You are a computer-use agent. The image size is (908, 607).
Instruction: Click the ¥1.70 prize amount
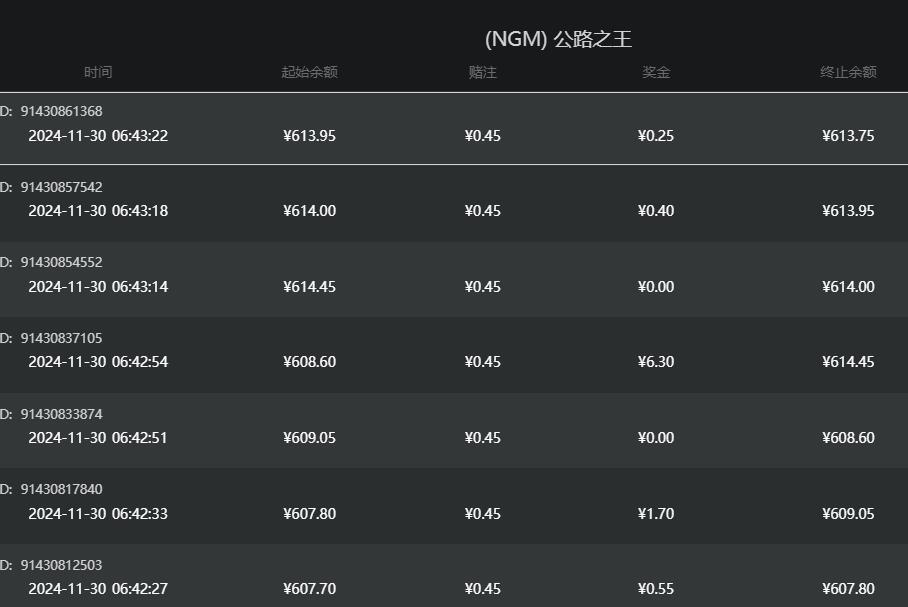tap(656, 514)
